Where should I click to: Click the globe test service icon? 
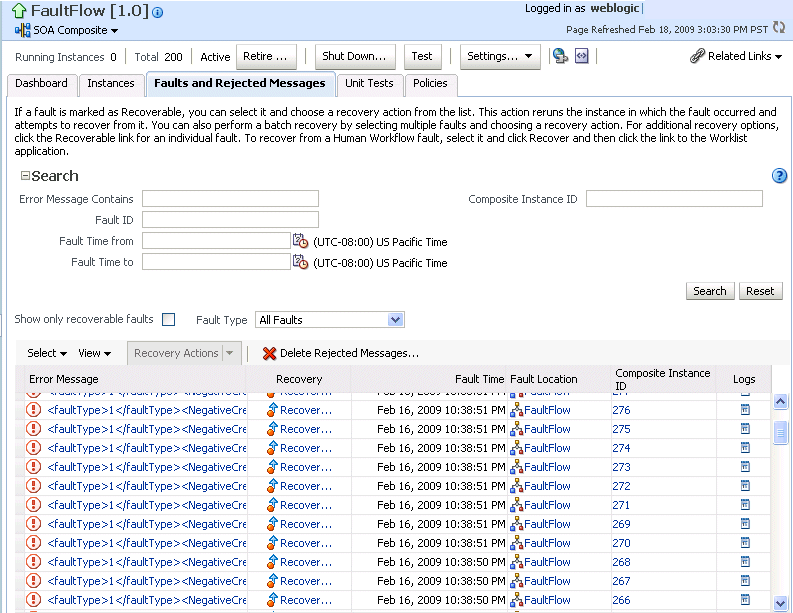(x=560, y=56)
